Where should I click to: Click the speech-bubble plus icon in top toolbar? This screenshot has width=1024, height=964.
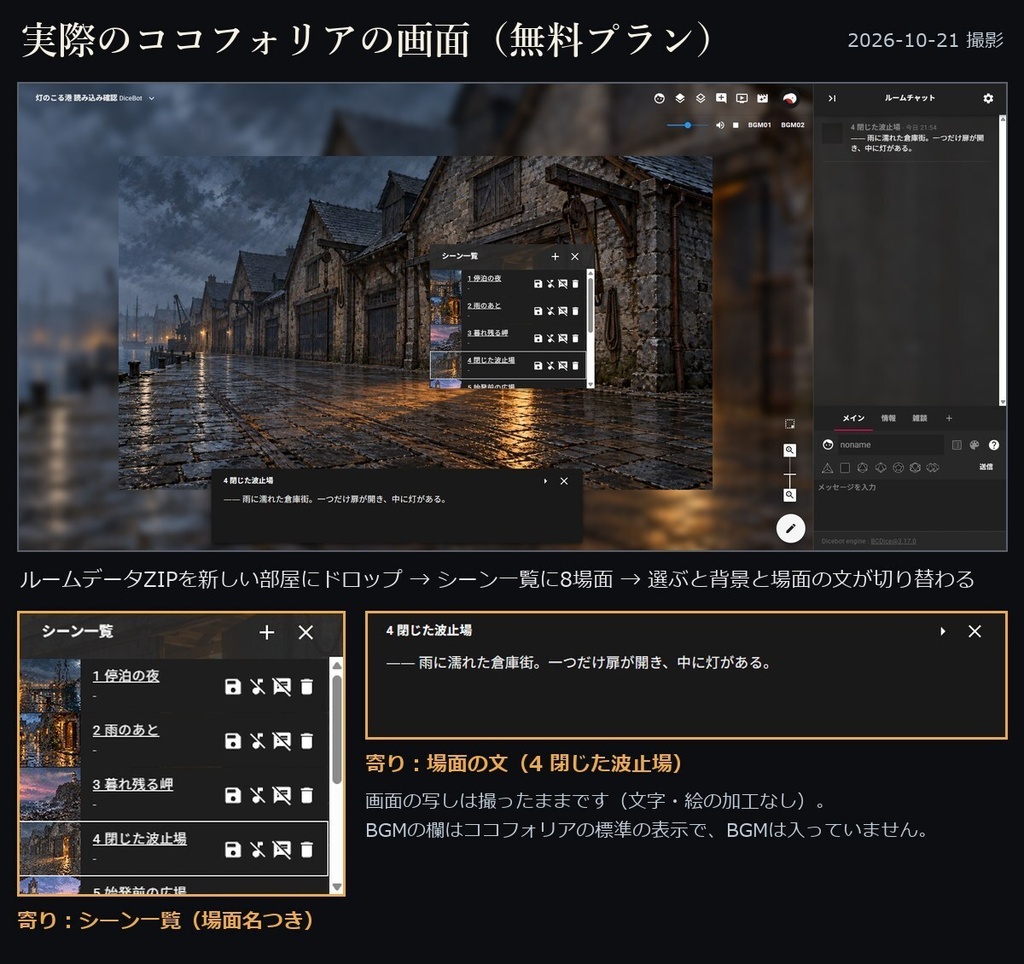click(x=721, y=99)
